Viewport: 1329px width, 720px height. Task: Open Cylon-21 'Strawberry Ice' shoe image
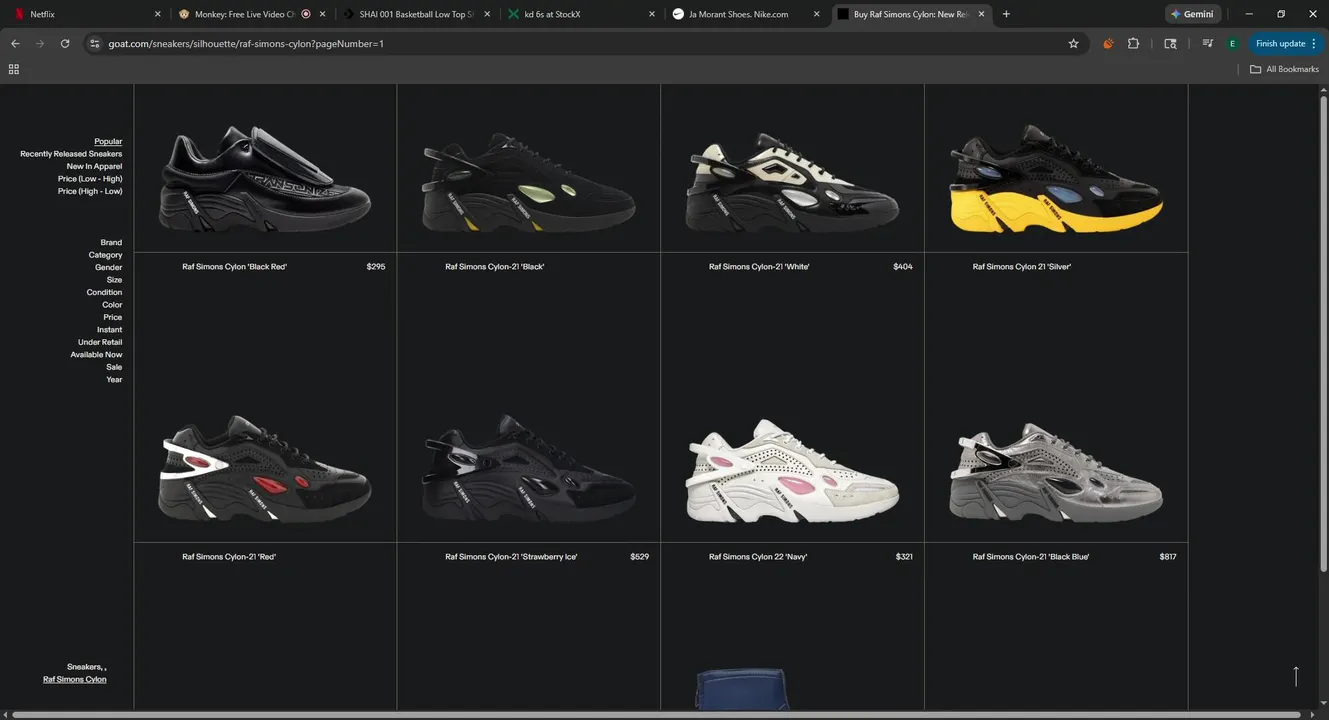(x=528, y=470)
